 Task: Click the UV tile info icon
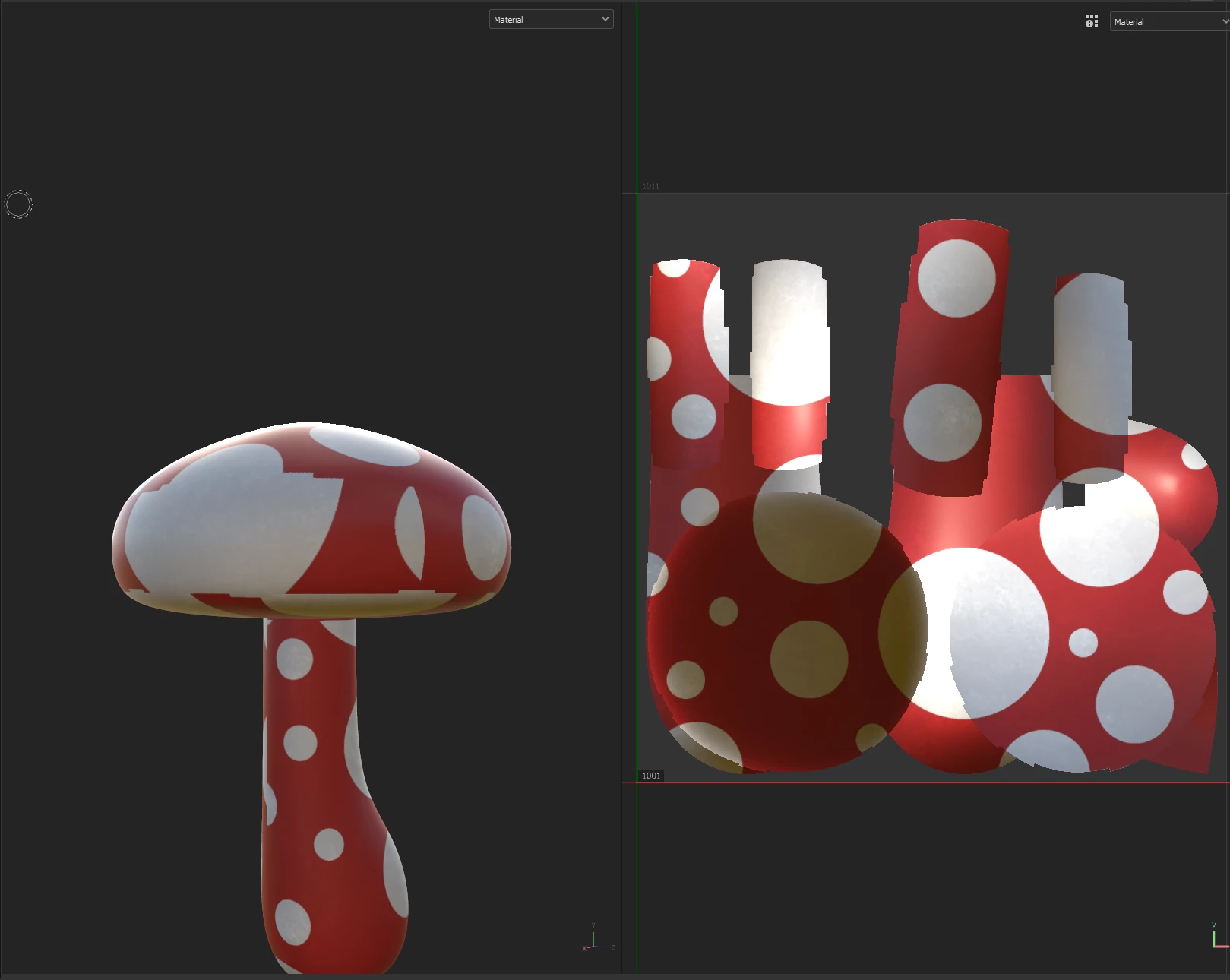tap(1092, 21)
